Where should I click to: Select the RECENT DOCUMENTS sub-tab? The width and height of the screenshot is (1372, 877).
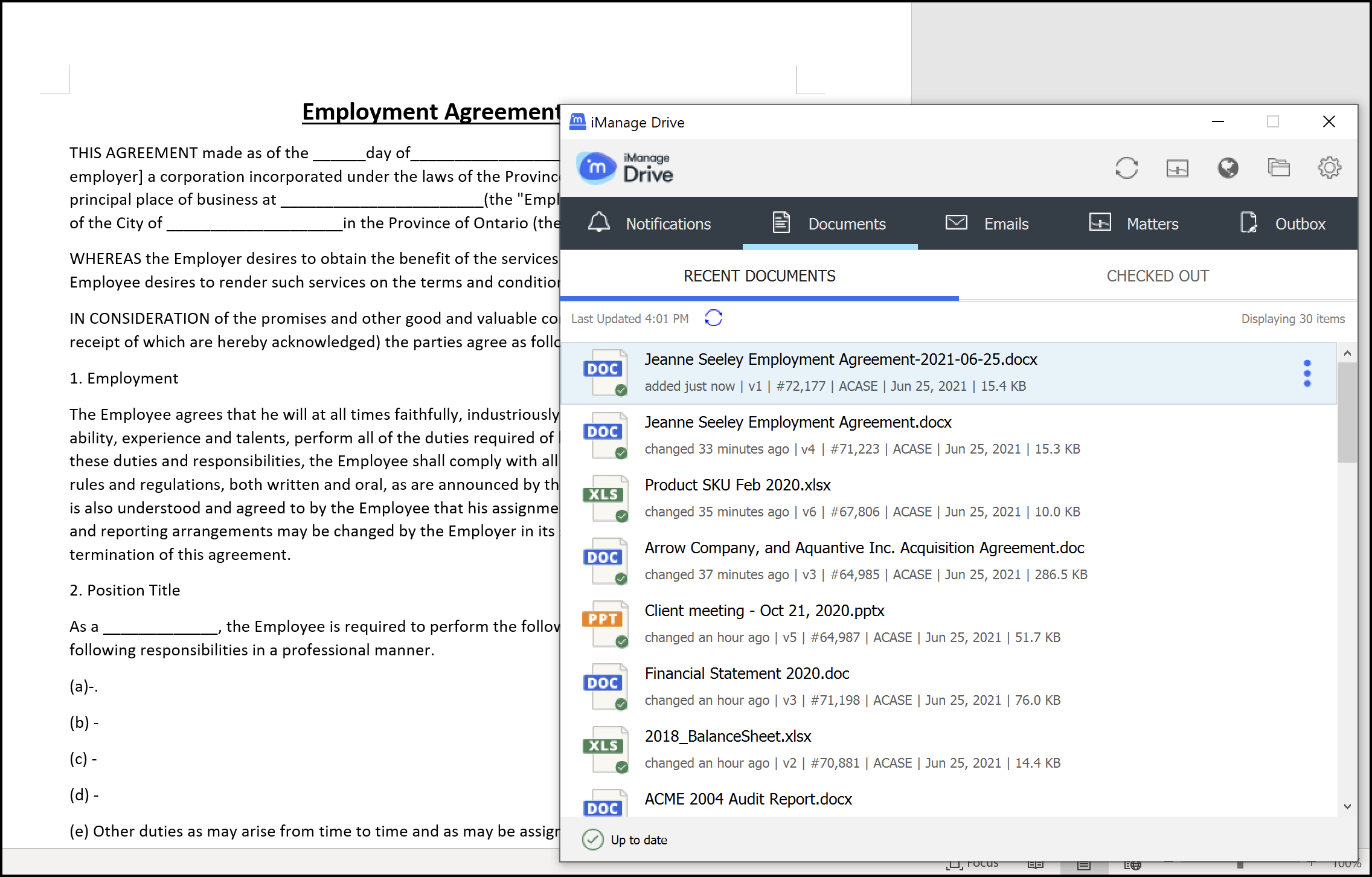point(759,276)
